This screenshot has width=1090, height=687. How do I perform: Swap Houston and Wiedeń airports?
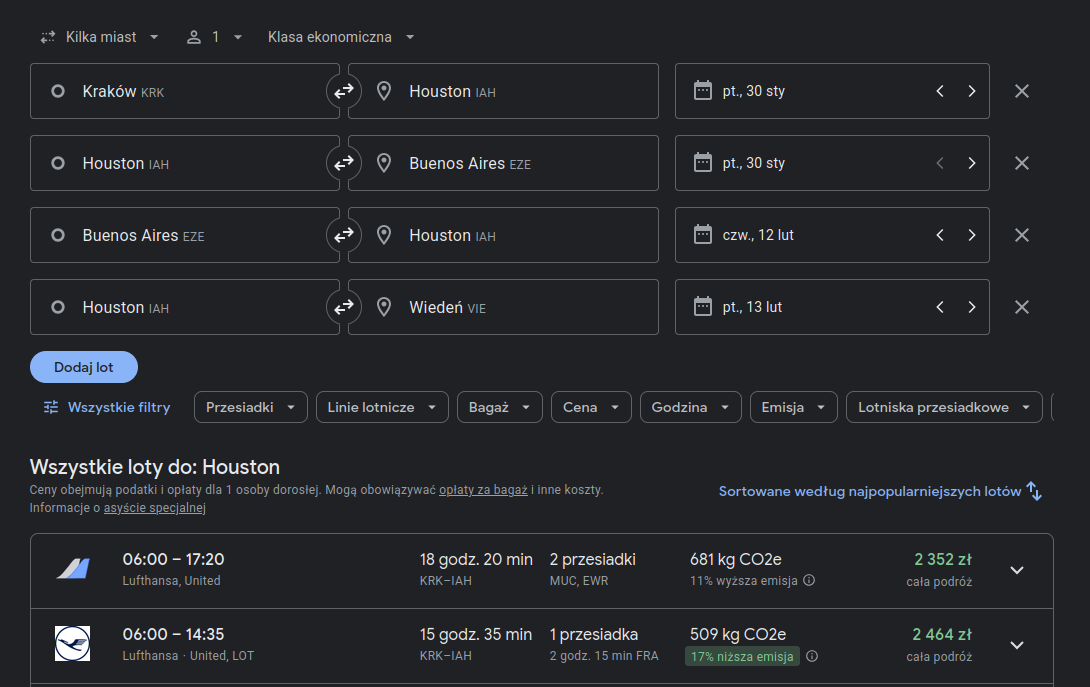click(344, 307)
